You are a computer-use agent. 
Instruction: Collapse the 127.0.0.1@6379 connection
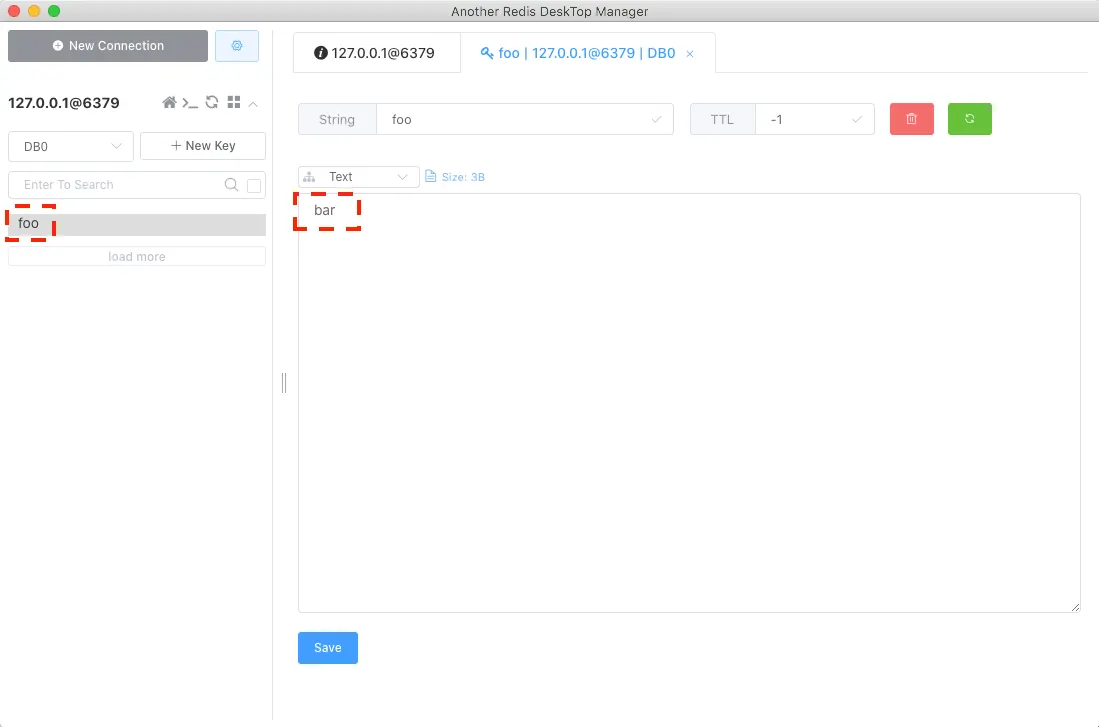point(253,104)
